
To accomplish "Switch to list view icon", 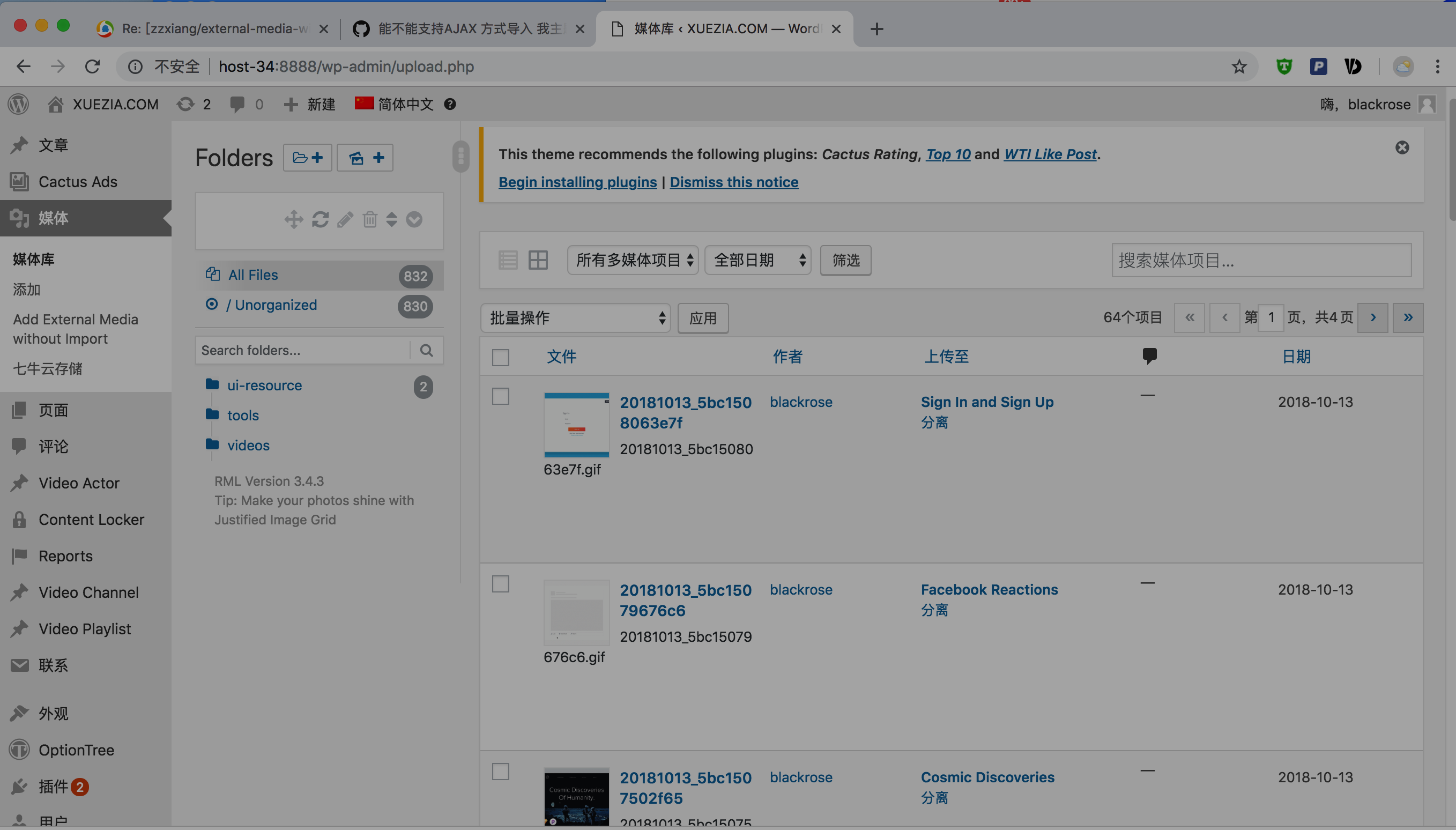I will coord(508,261).
